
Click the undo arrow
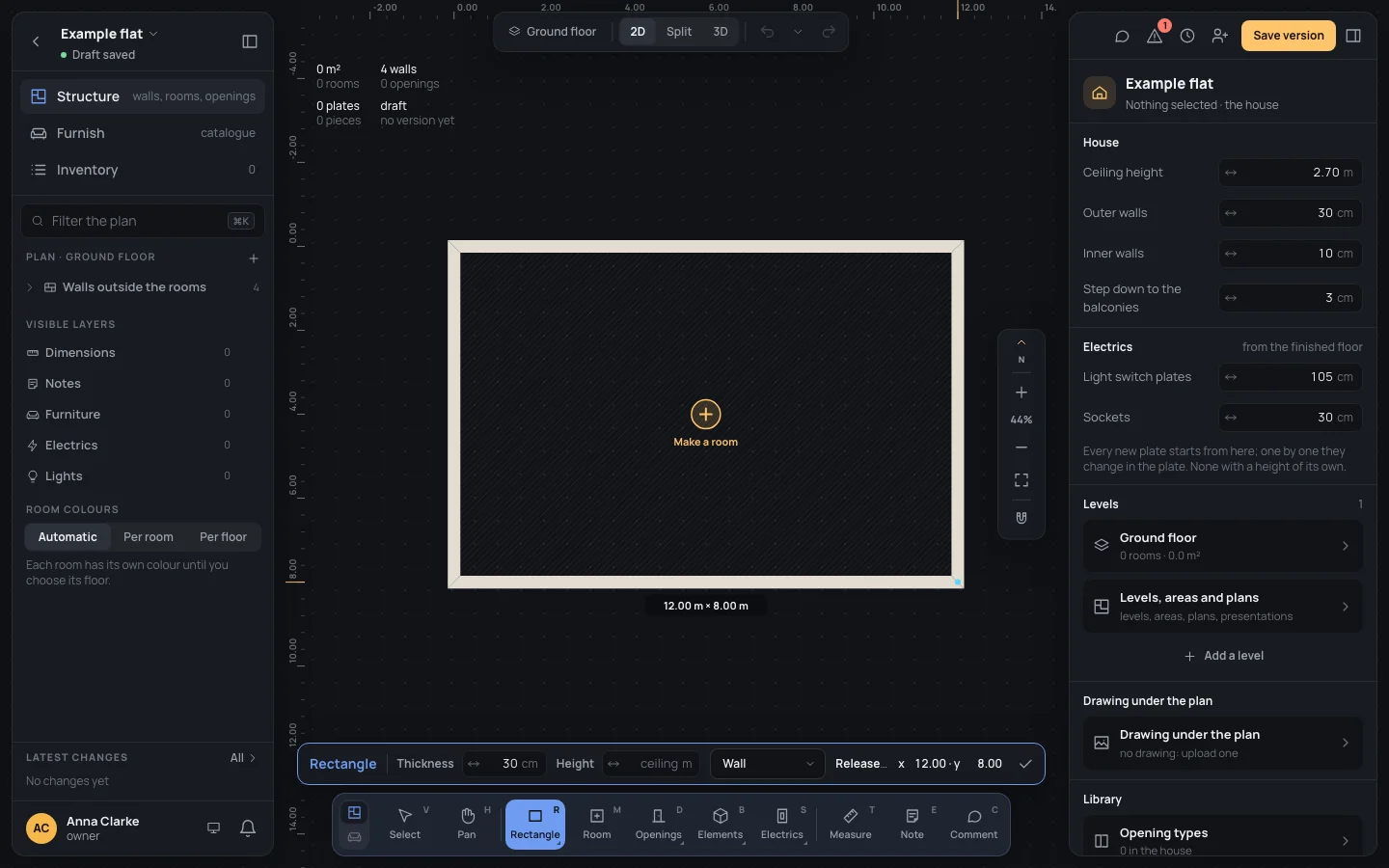pyautogui.click(x=767, y=32)
